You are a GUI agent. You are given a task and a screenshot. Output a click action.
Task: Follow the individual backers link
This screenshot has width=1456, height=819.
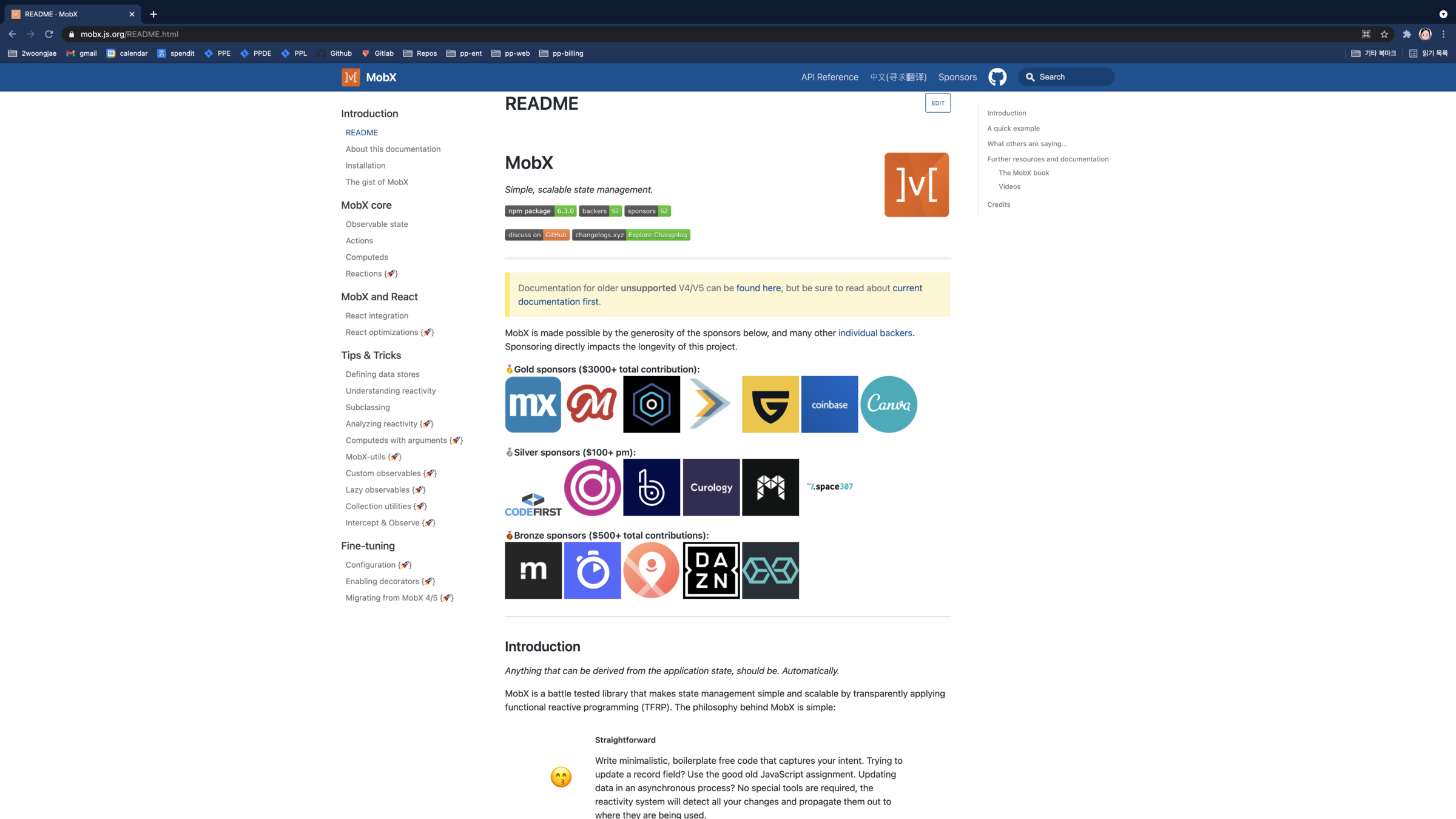pyautogui.click(x=875, y=333)
